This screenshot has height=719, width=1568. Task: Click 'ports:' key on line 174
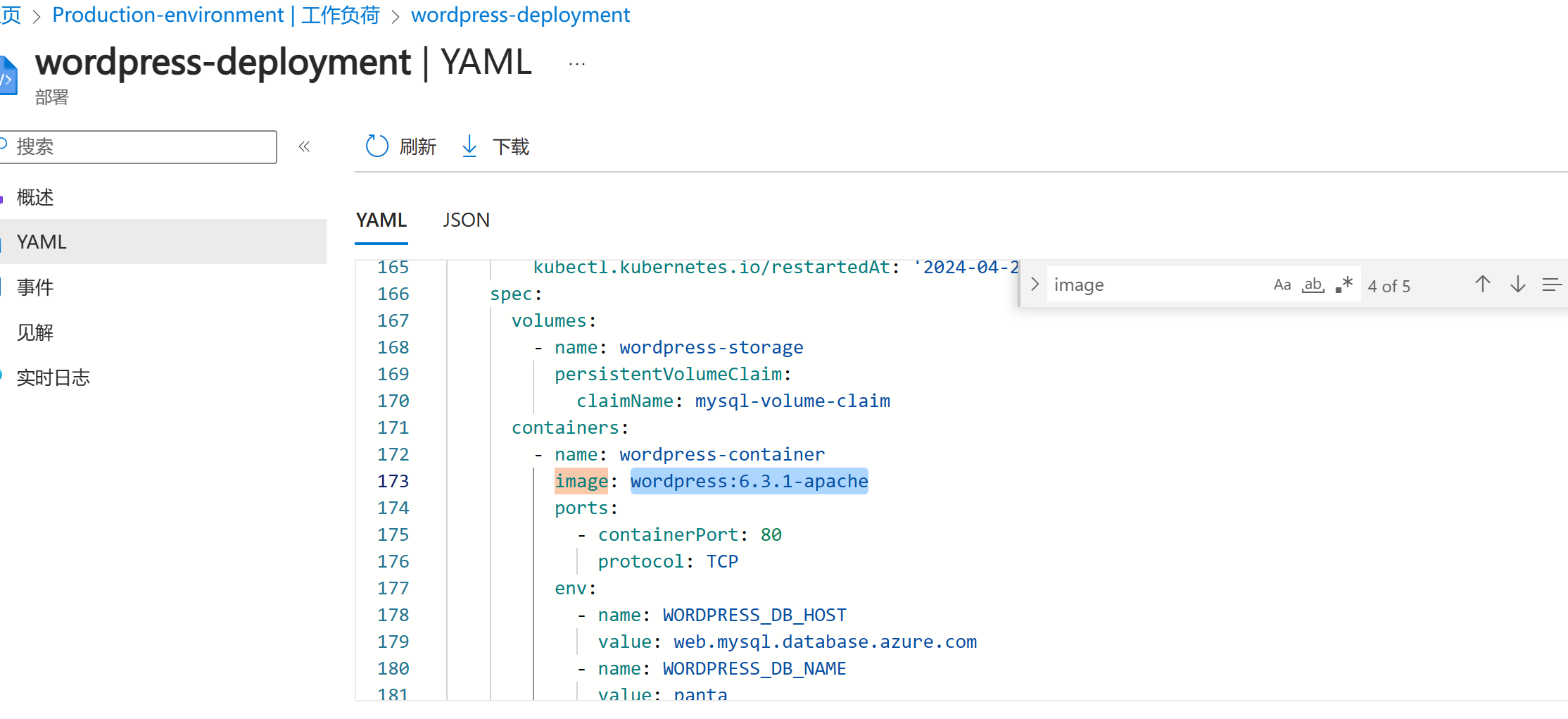click(586, 508)
